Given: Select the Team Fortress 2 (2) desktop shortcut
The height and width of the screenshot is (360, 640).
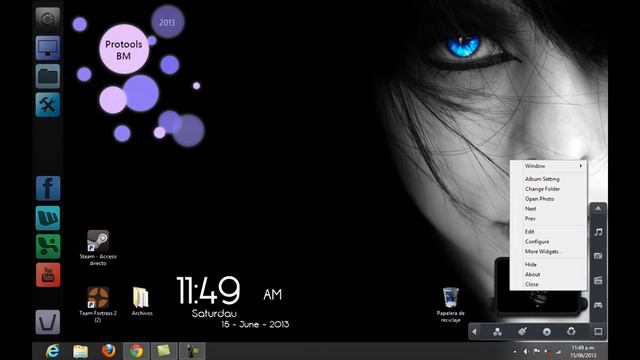Looking at the screenshot, I should (x=98, y=304).
